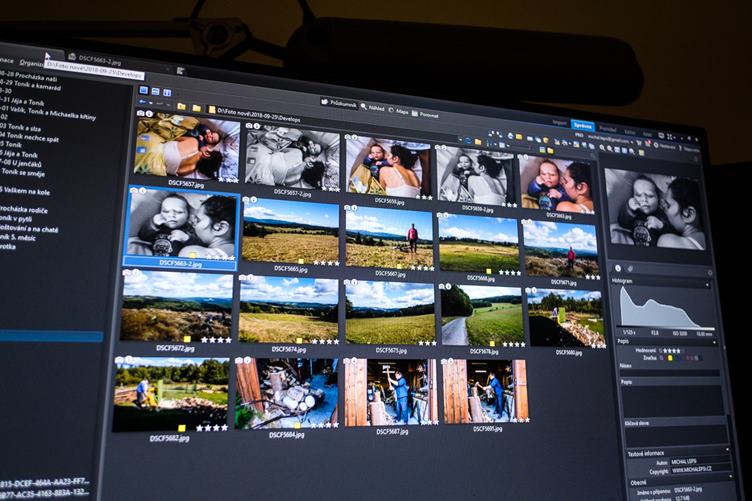Show the information tab icon in the side panel
Viewport: 752px width, 501px height.
pyautogui.click(x=618, y=268)
